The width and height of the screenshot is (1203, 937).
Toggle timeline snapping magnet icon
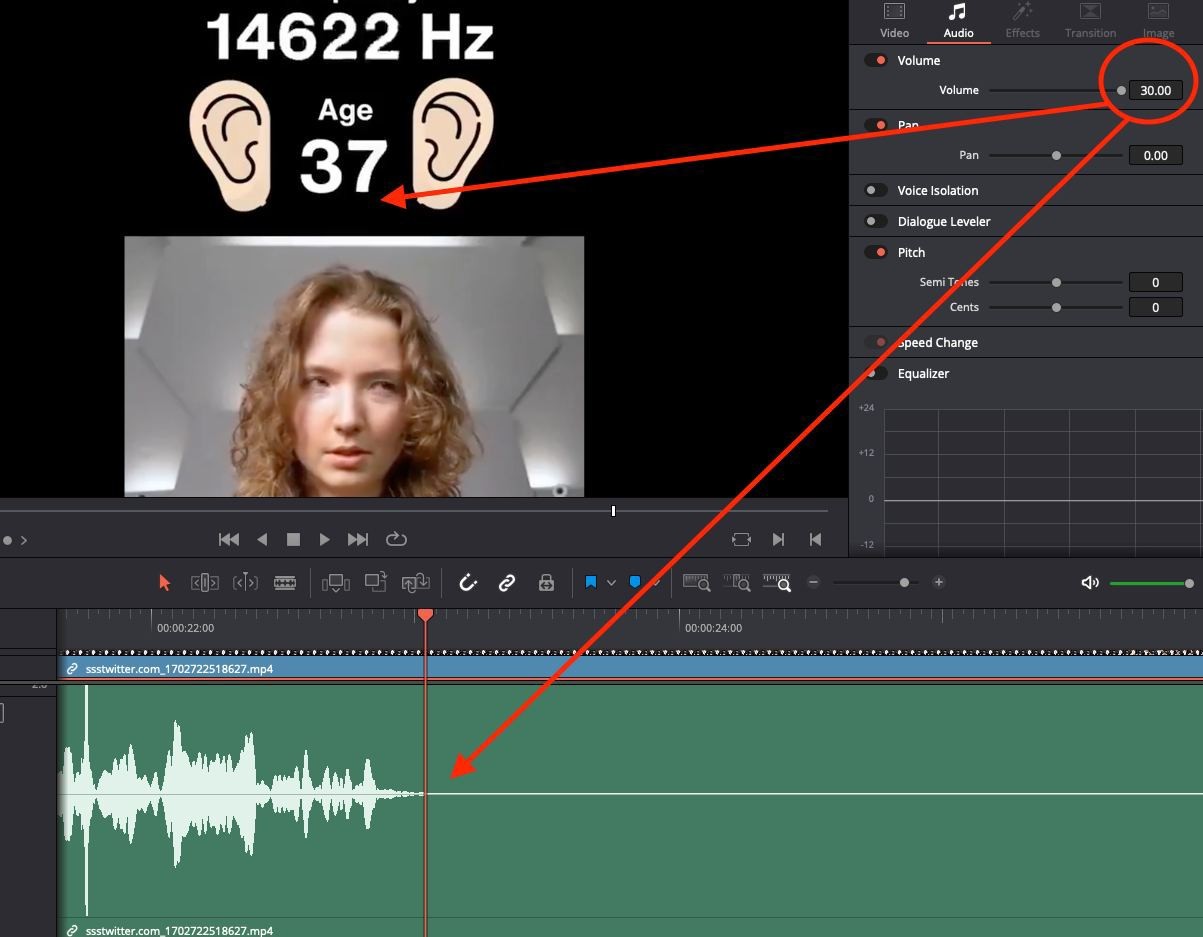467,582
